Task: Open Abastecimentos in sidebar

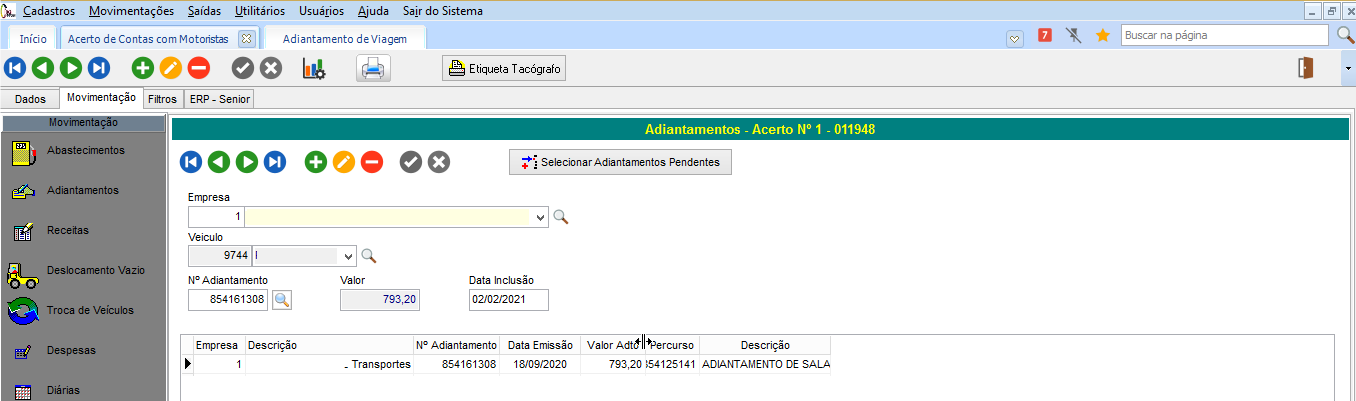Action: click(85, 150)
